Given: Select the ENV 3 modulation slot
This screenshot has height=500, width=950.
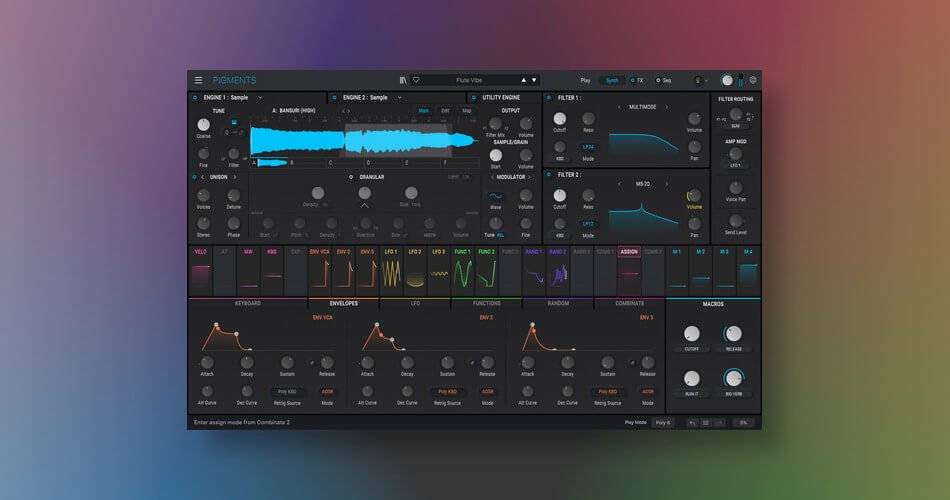Looking at the screenshot, I should 367,271.
